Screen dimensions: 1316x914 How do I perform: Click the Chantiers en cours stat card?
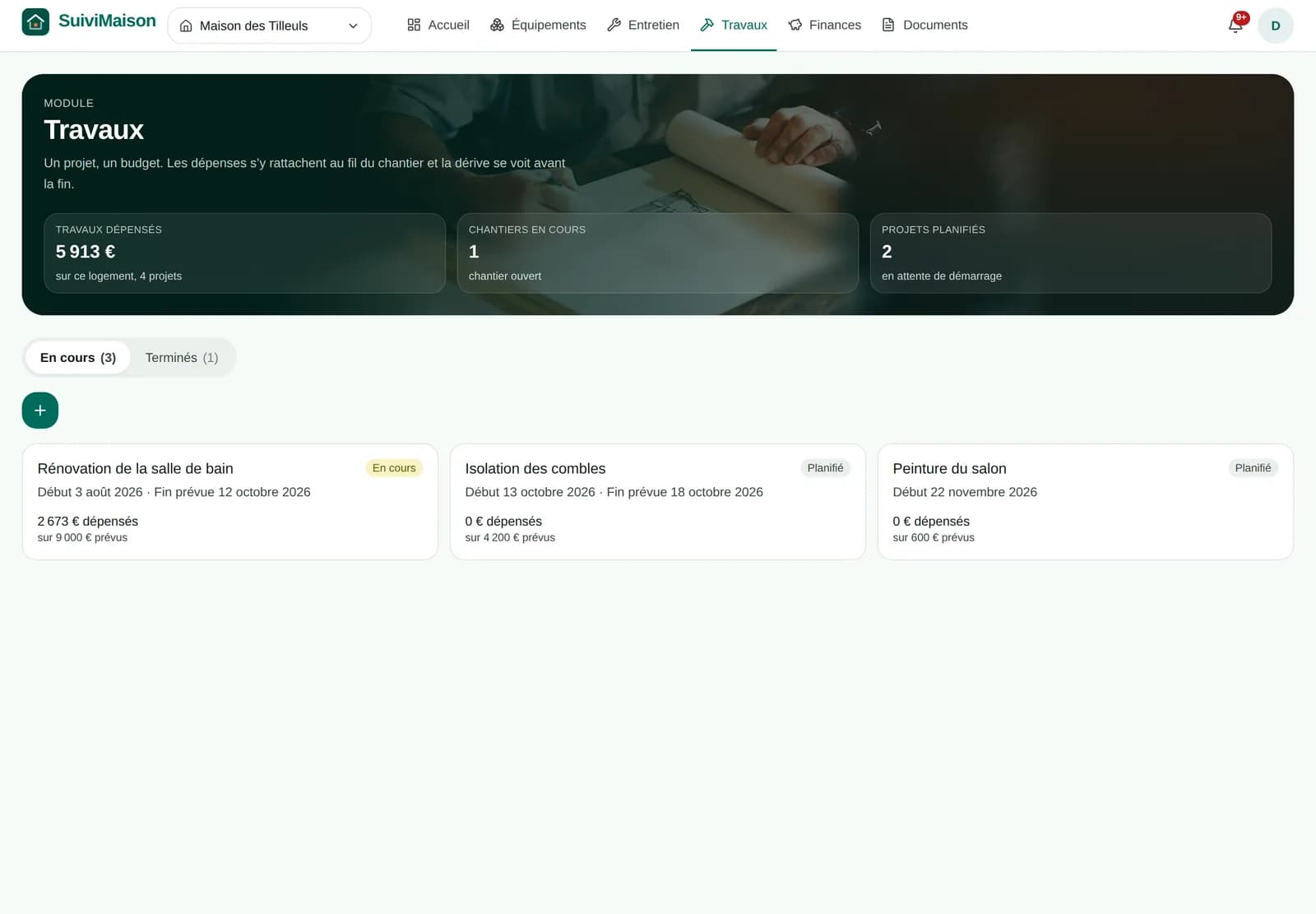658,253
